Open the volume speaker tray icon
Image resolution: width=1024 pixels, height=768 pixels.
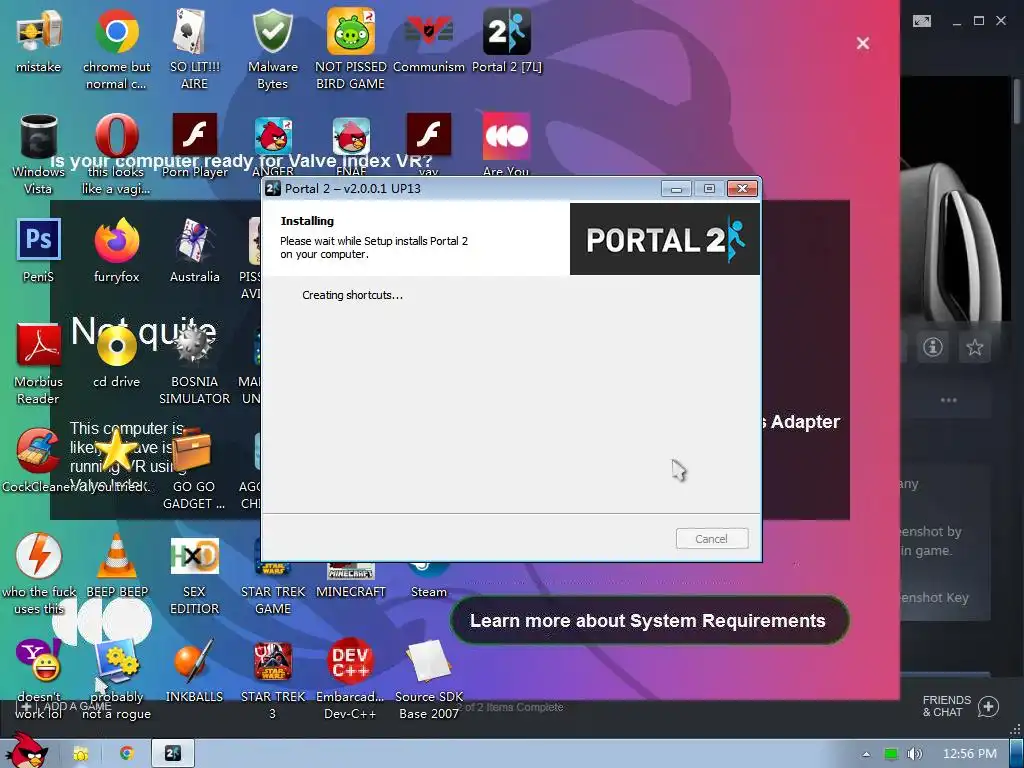pos(914,754)
